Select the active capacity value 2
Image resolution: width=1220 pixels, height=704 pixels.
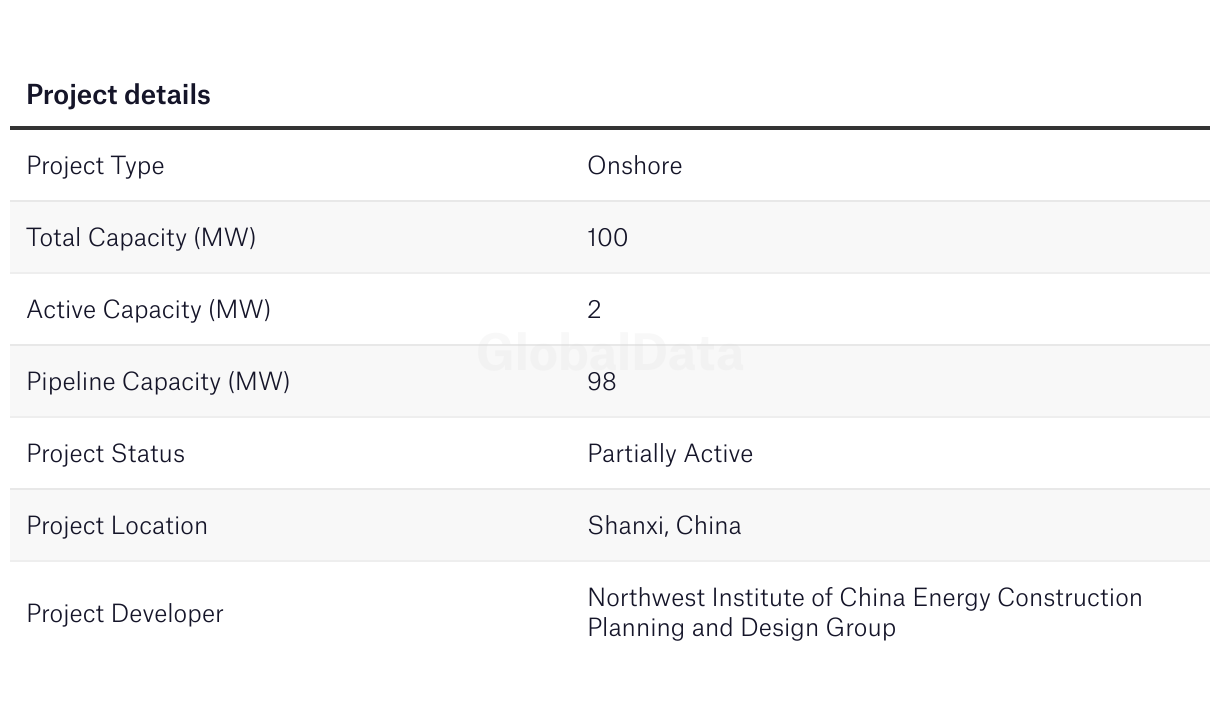(x=594, y=309)
